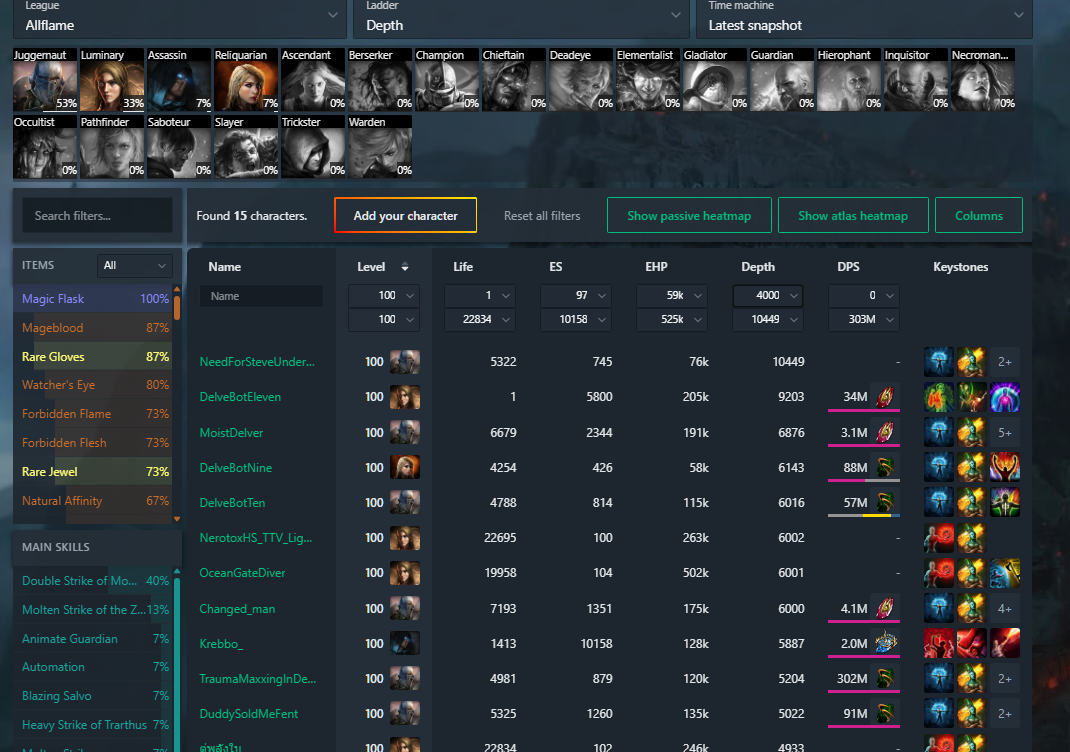Filter by Pathfinder class portrait

[x=112, y=146]
